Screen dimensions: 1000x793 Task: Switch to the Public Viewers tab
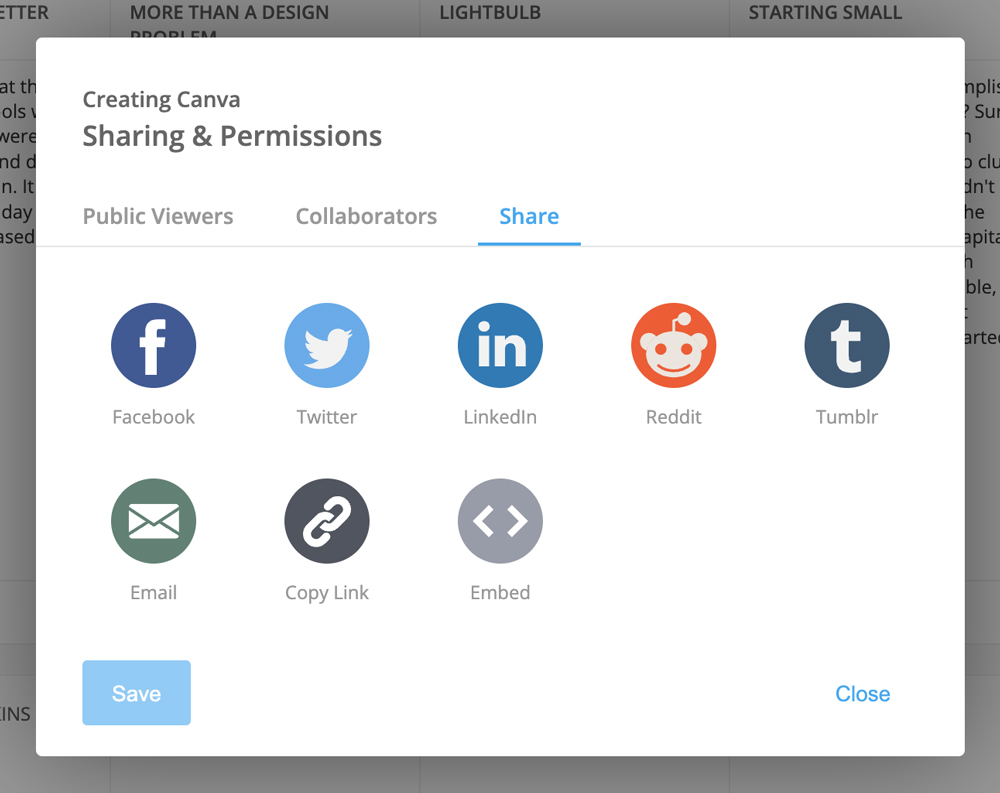(158, 216)
